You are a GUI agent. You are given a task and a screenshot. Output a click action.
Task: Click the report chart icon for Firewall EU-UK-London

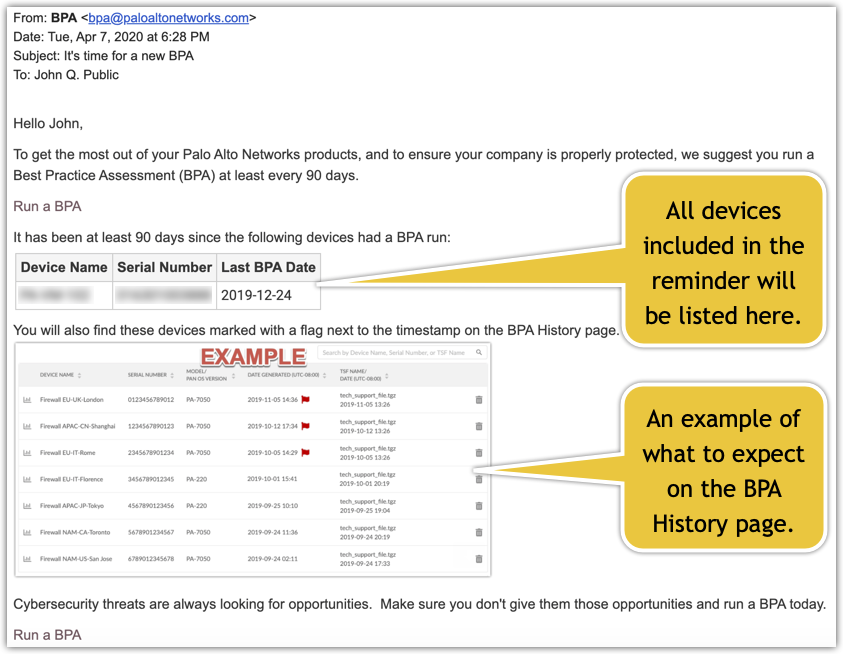point(27,400)
